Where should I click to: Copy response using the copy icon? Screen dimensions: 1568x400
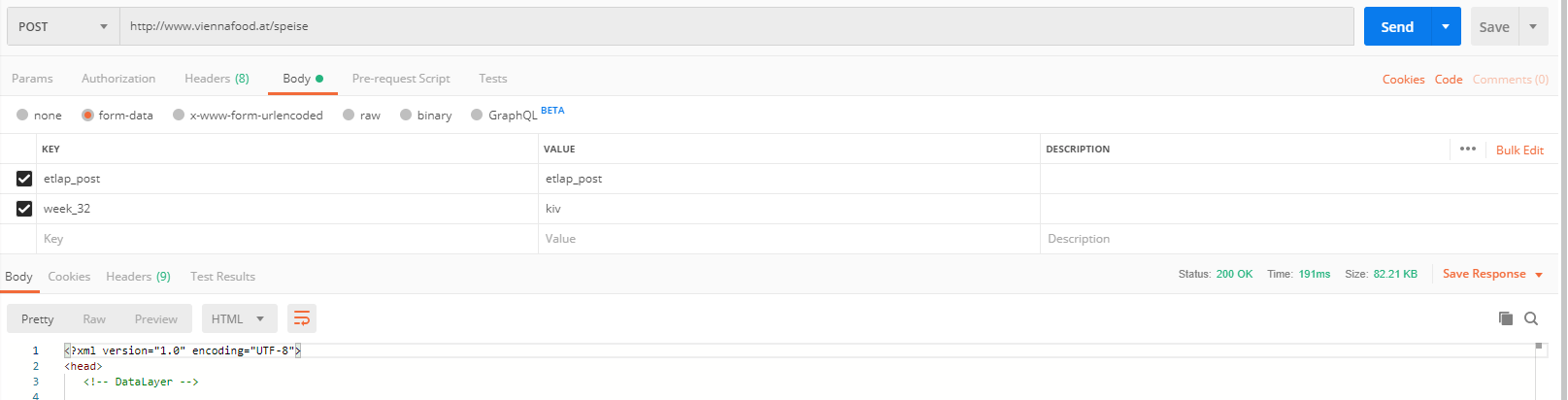(x=1506, y=318)
